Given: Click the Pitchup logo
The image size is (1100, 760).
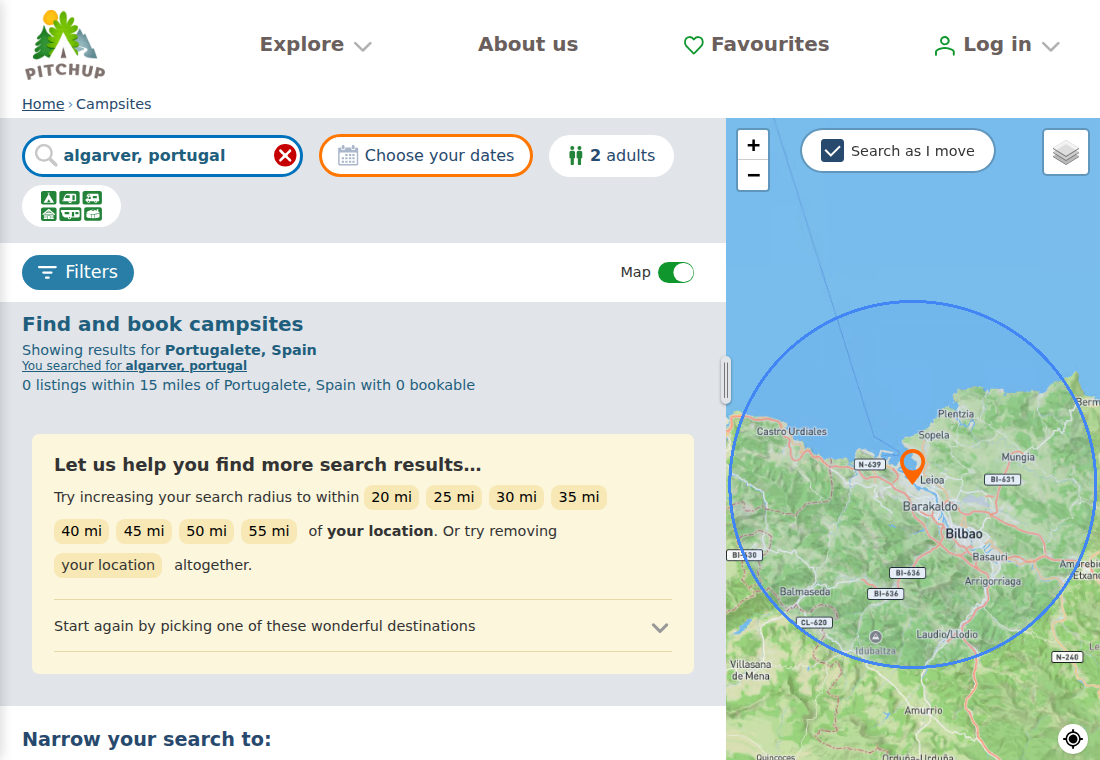Looking at the screenshot, I should pos(65,45).
